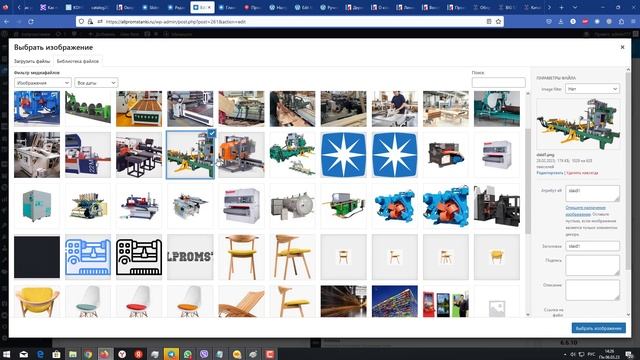Select the black outline factory icon thumbnail
640x360 pixels.
pos(139,257)
